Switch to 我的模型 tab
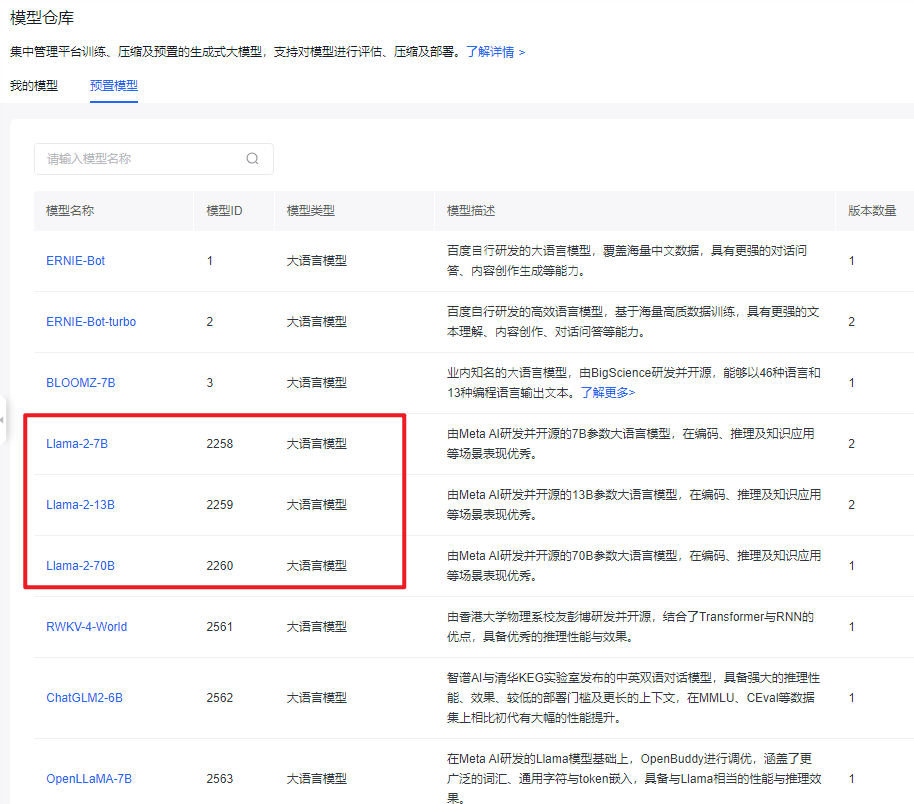Image resolution: width=914 pixels, height=804 pixels. [x=34, y=86]
